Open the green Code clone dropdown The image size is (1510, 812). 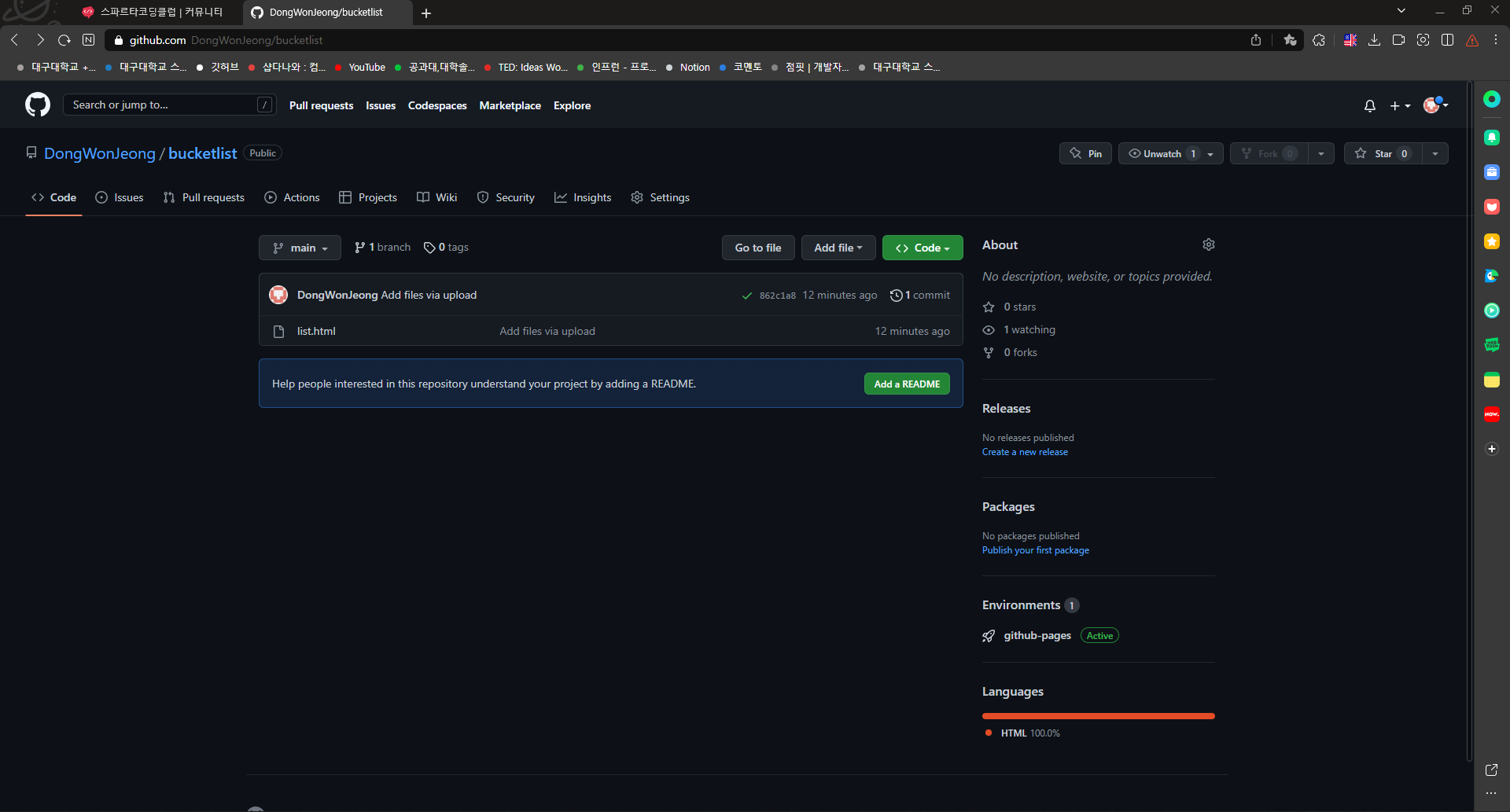click(923, 248)
